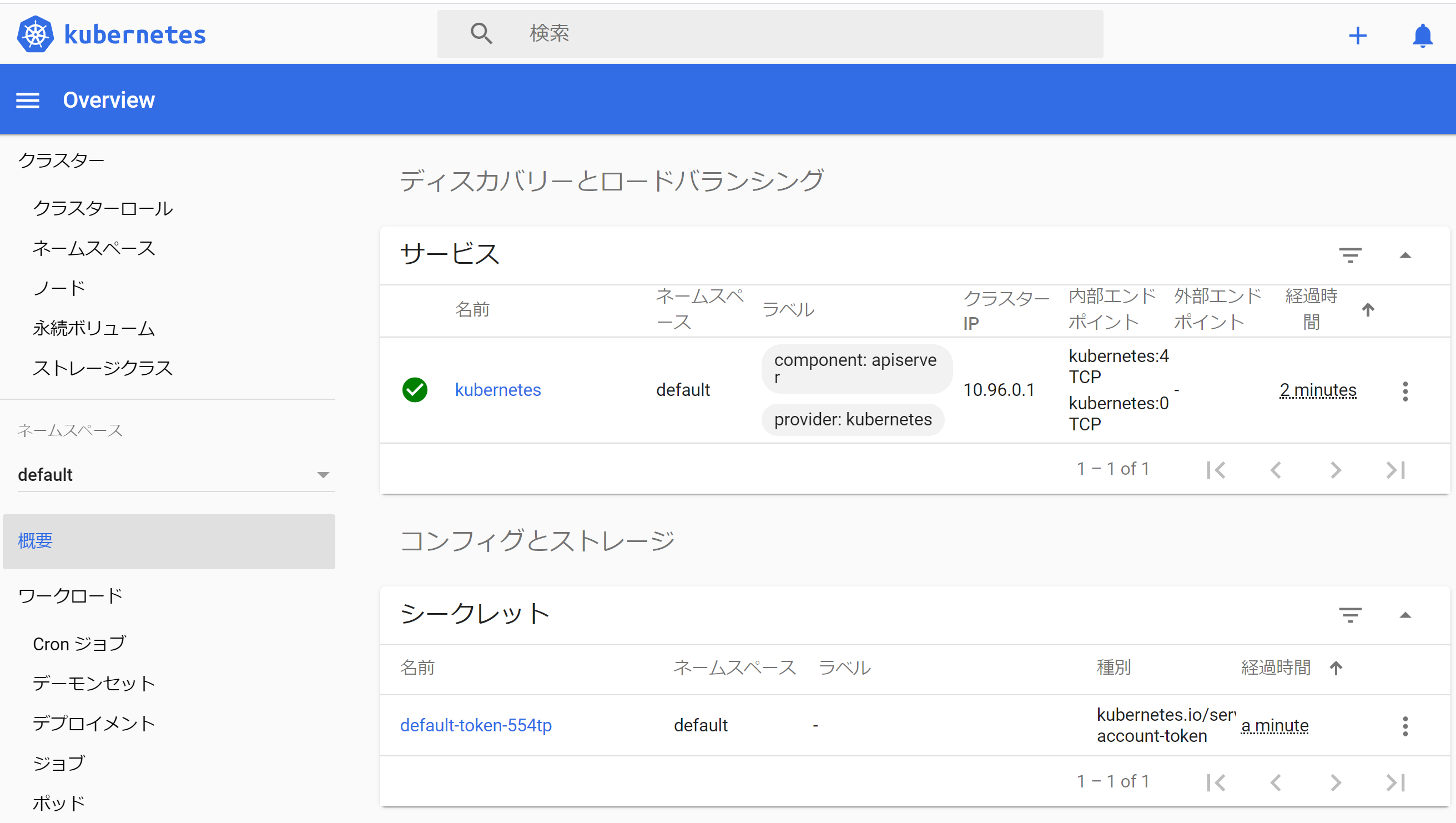Open デーモンセット in the sidebar
Image resolution: width=1456 pixels, height=823 pixels.
(94, 683)
